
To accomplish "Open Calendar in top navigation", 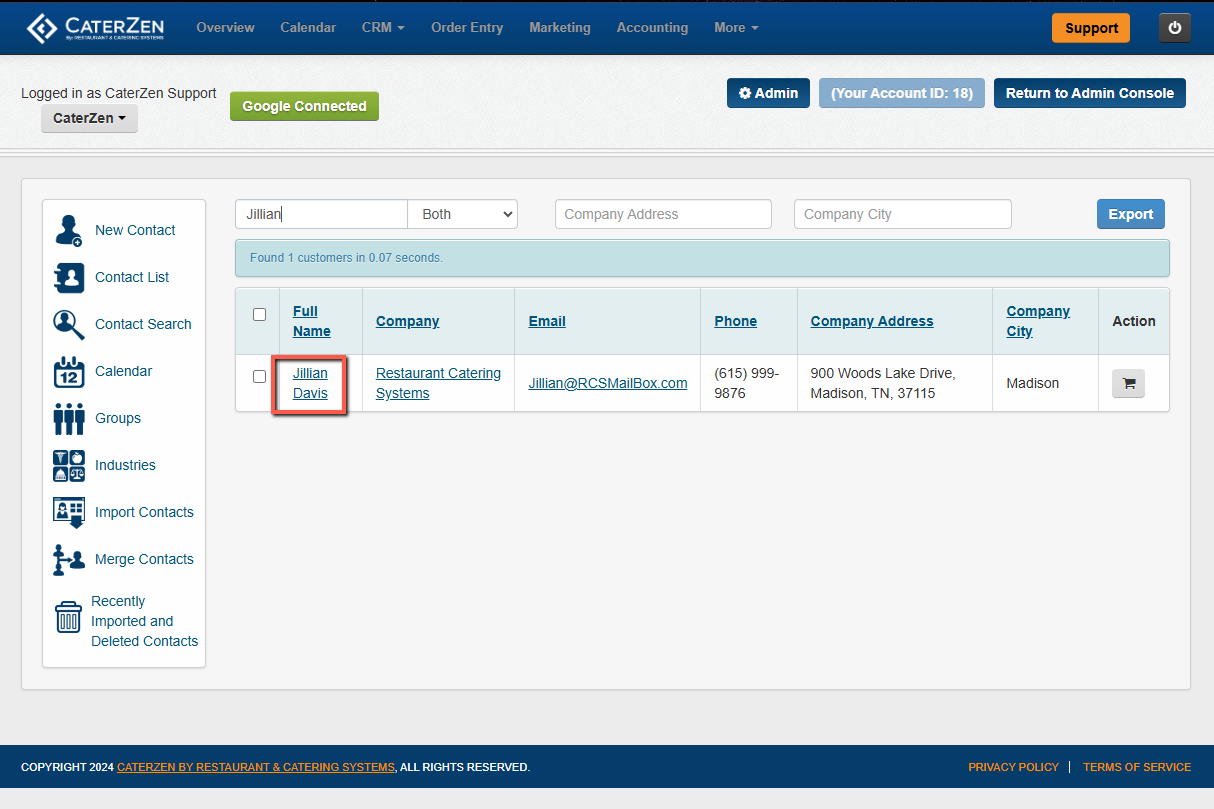I will (308, 28).
